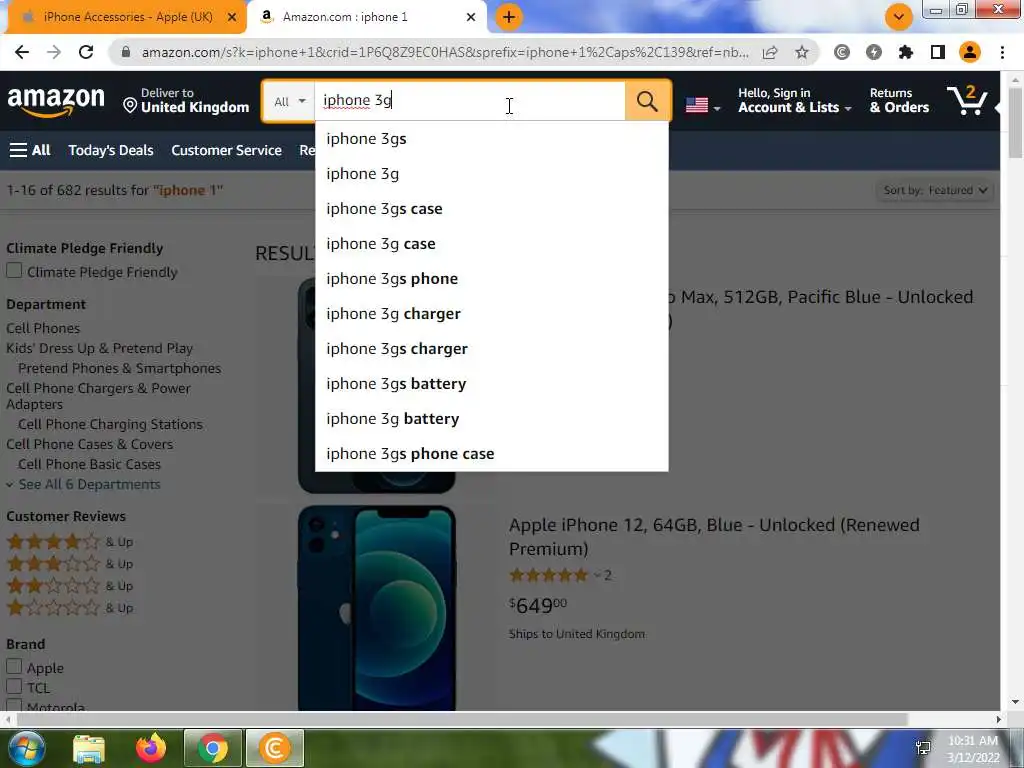Select suggestion "iphone 3g charger"

tap(492, 313)
